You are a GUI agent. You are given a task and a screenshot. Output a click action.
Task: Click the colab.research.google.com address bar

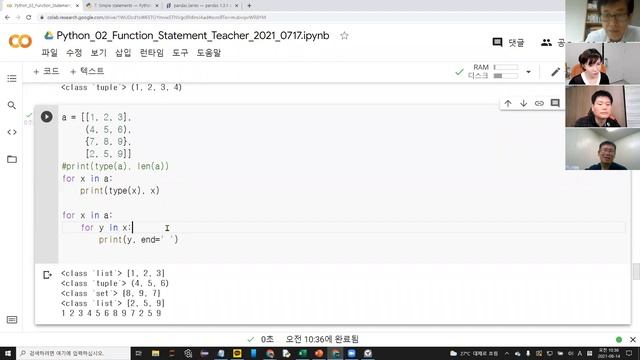point(156,18)
